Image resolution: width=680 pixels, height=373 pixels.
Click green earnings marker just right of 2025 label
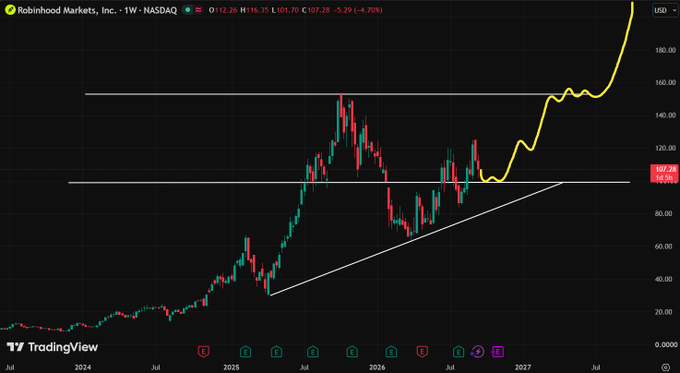coord(245,351)
